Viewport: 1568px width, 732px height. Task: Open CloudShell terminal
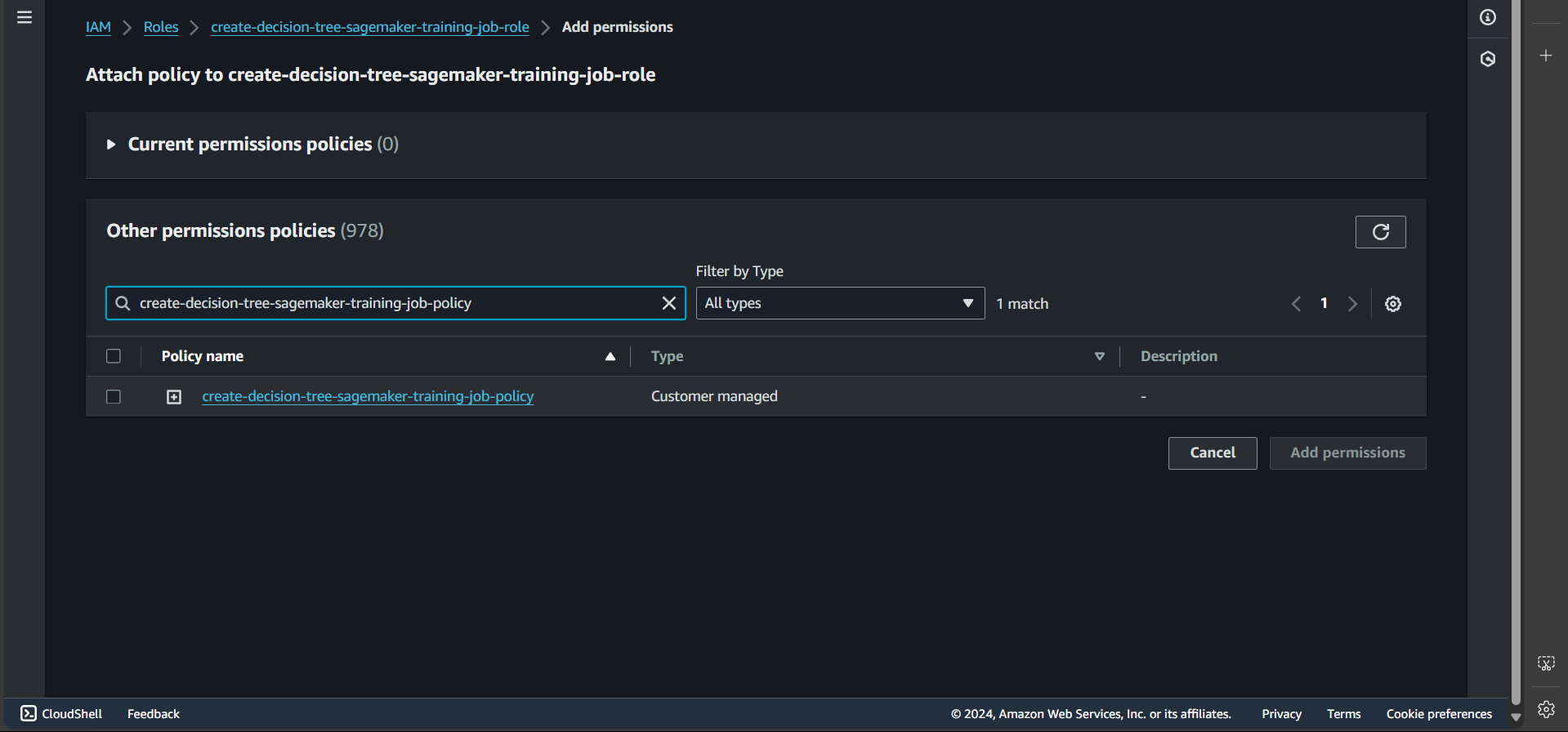(61, 714)
